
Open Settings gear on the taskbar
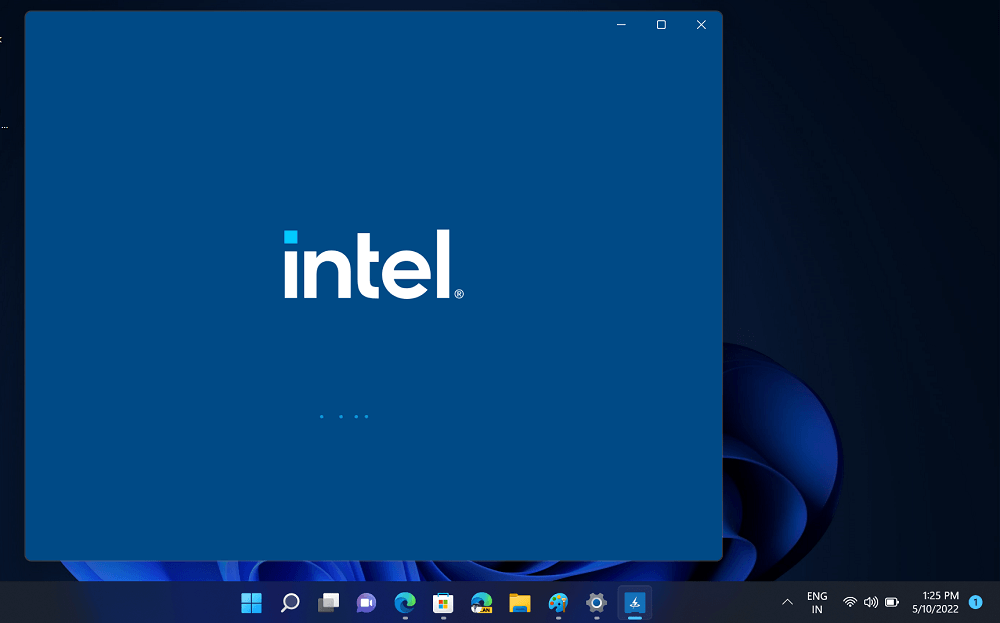(x=596, y=603)
